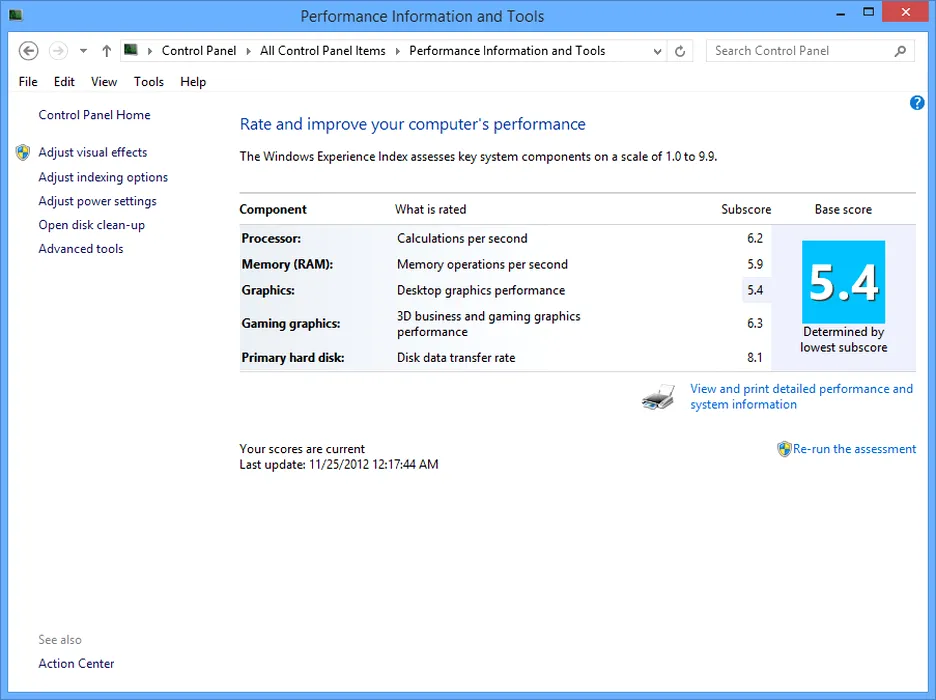This screenshot has width=936, height=700.
Task: Click shield icon beside Adjust visual effects
Action: click(23, 153)
